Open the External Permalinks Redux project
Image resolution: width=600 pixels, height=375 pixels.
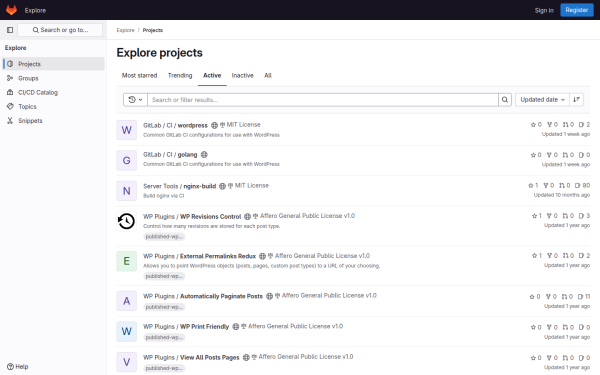pos(199,256)
